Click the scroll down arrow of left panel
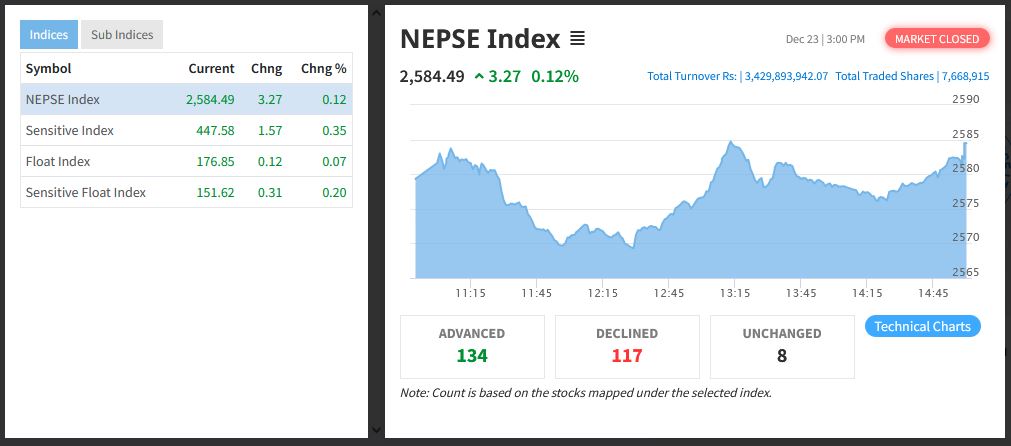The image size is (1011, 446). [x=376, y=430]
